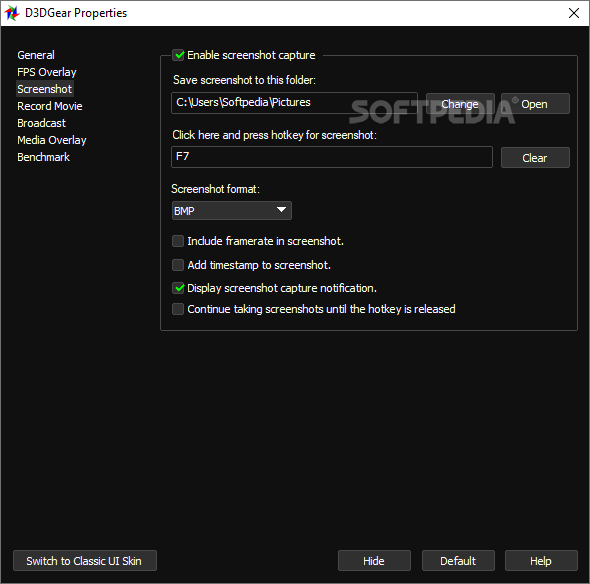
Task: Expand the BMP screenshot format dropdown
Action: point(231,211)
